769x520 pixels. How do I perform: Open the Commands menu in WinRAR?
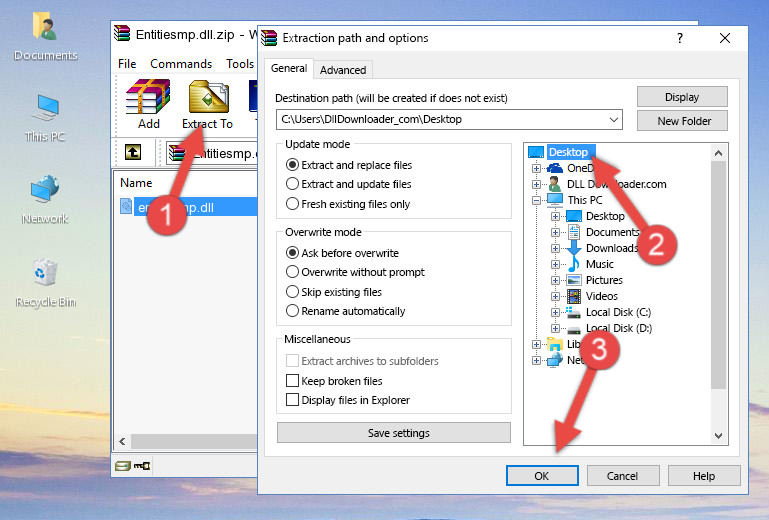[x=181, y=64]
